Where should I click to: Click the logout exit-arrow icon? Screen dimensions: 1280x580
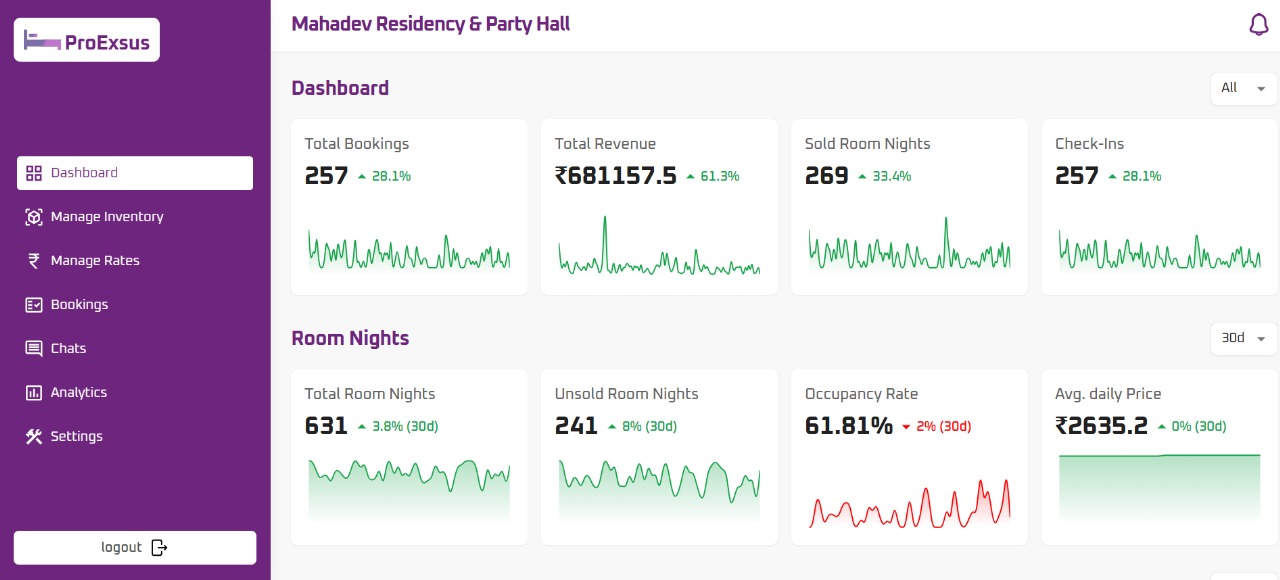159,547
